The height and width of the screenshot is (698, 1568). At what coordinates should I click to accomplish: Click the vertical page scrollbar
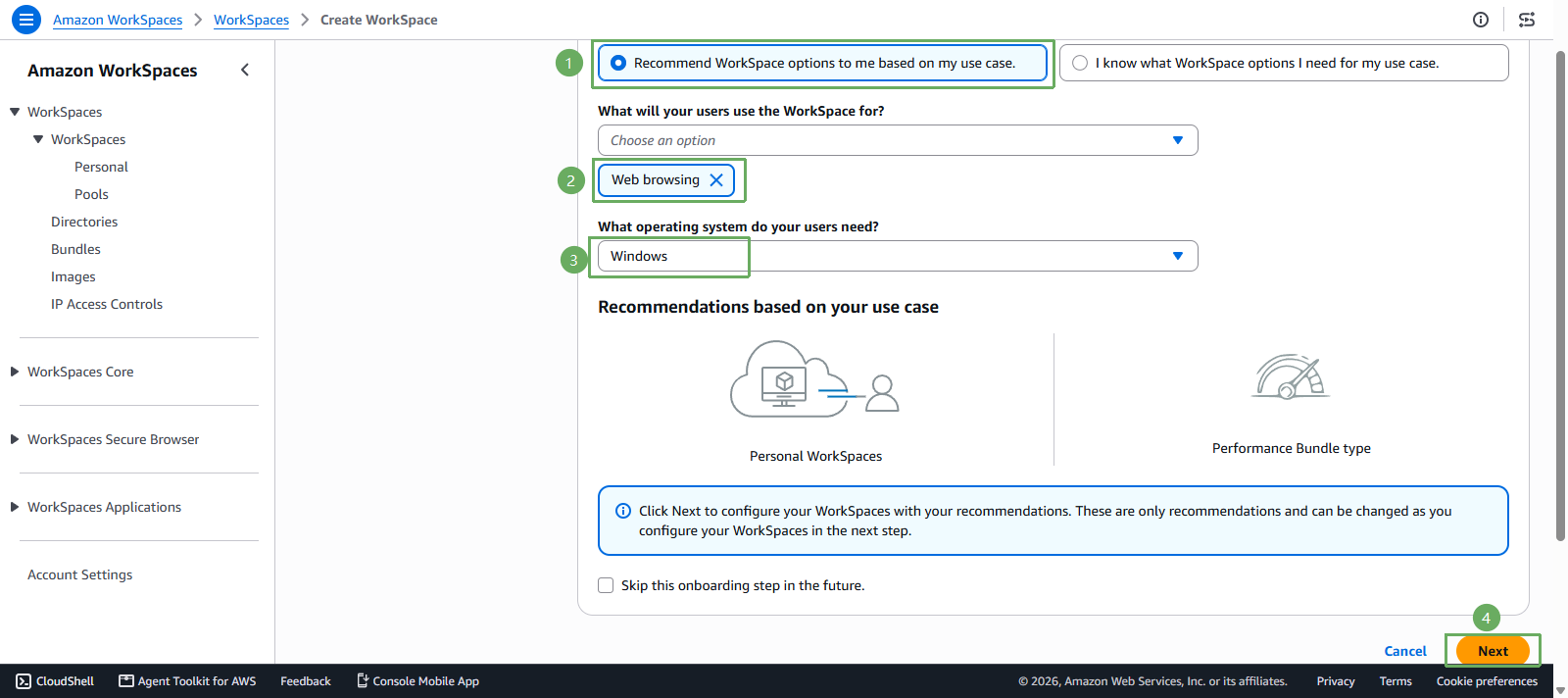[x=1560, y=294]
